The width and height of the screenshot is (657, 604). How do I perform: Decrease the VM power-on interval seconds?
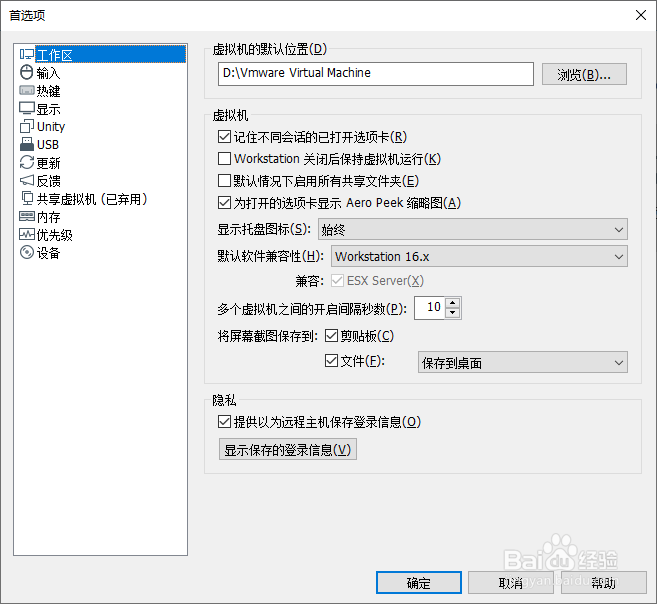coord(453,313)
